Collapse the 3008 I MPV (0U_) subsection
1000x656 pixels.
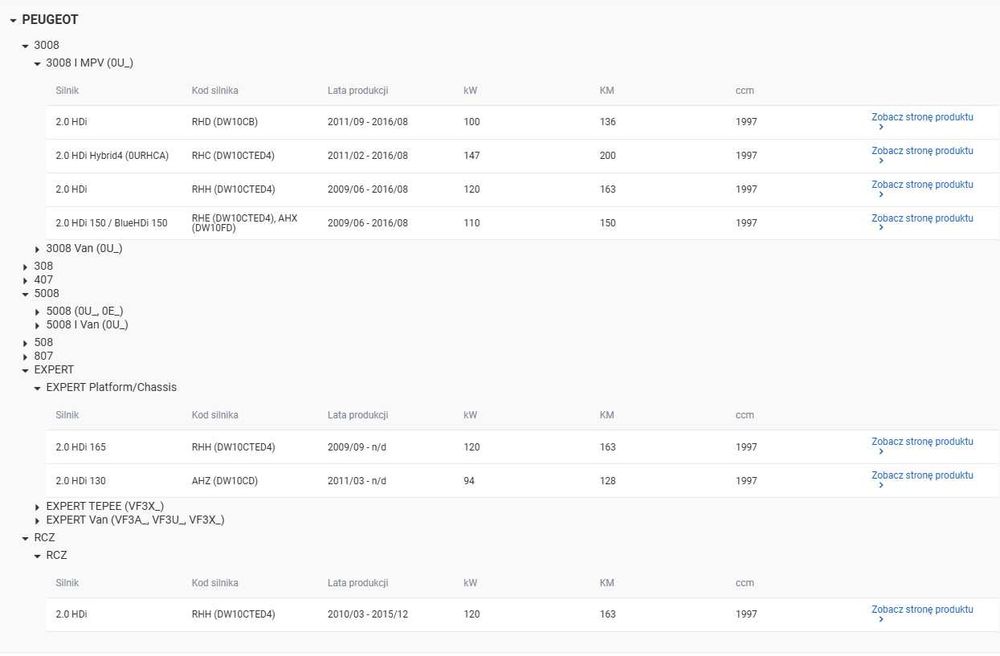[x=37, y=64]
